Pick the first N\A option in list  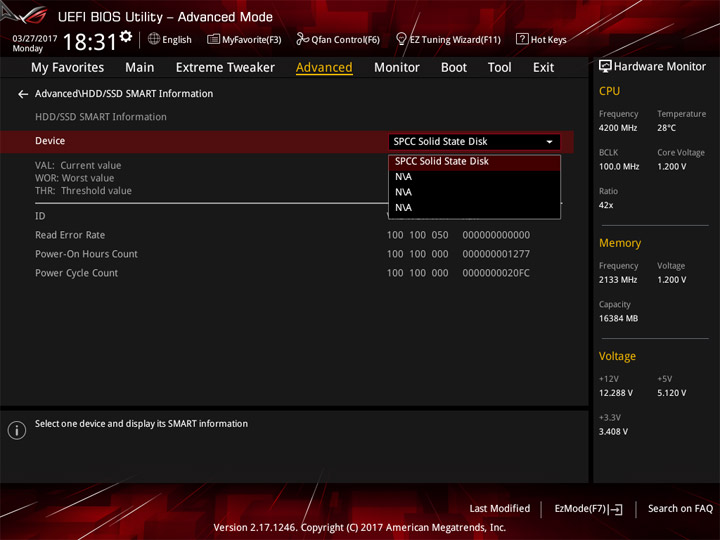point(474,177)
